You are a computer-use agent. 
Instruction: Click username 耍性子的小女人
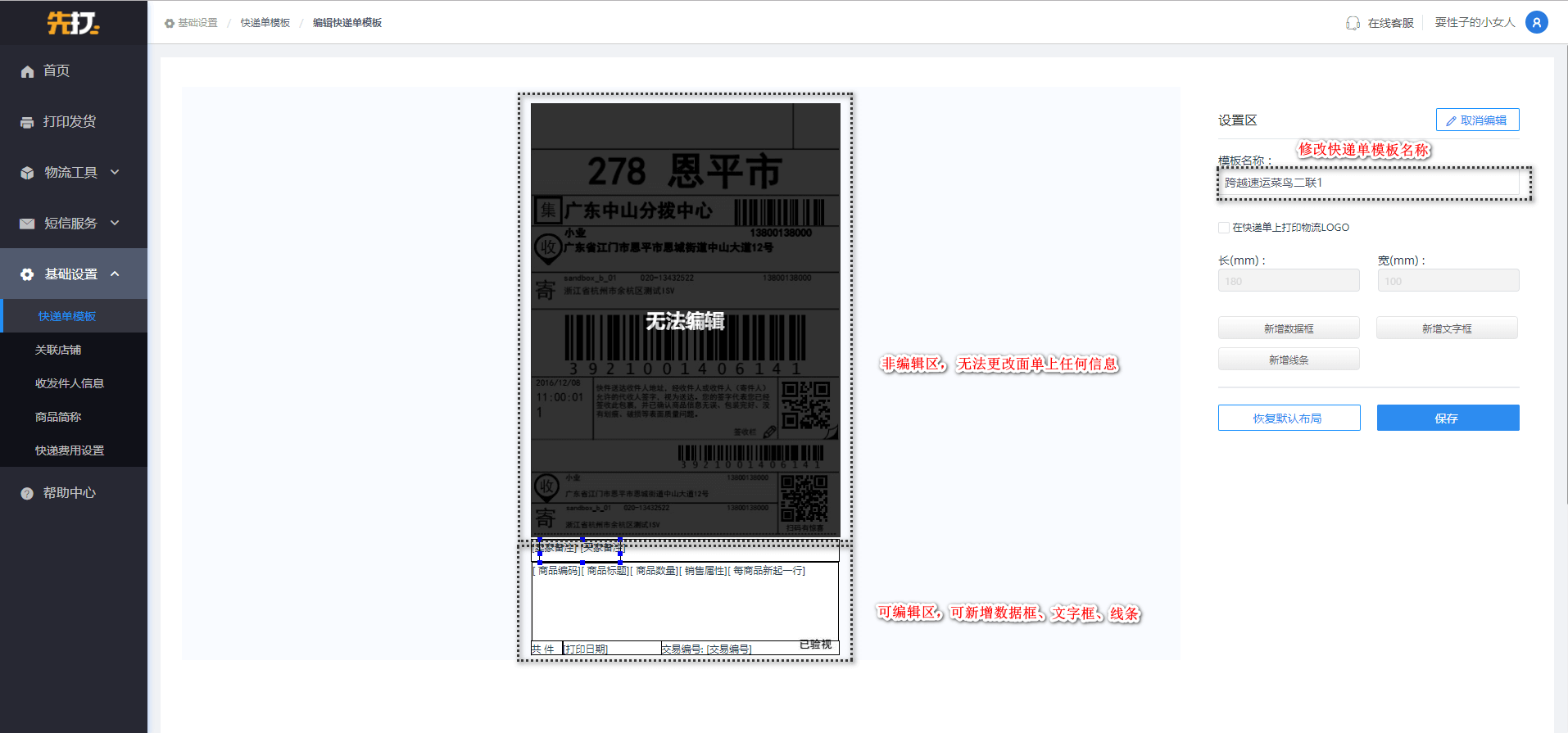[1475, 22]
